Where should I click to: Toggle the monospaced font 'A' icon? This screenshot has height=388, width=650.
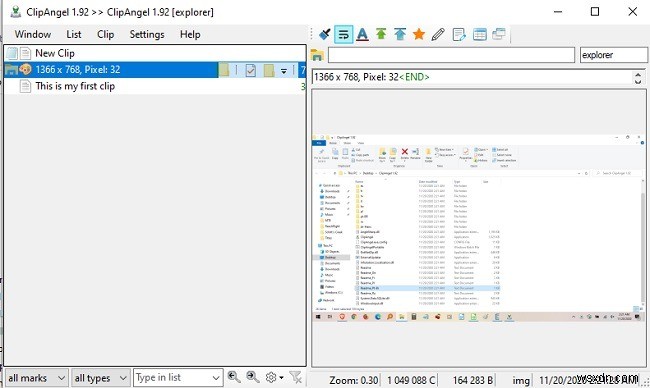click(362, 34)
